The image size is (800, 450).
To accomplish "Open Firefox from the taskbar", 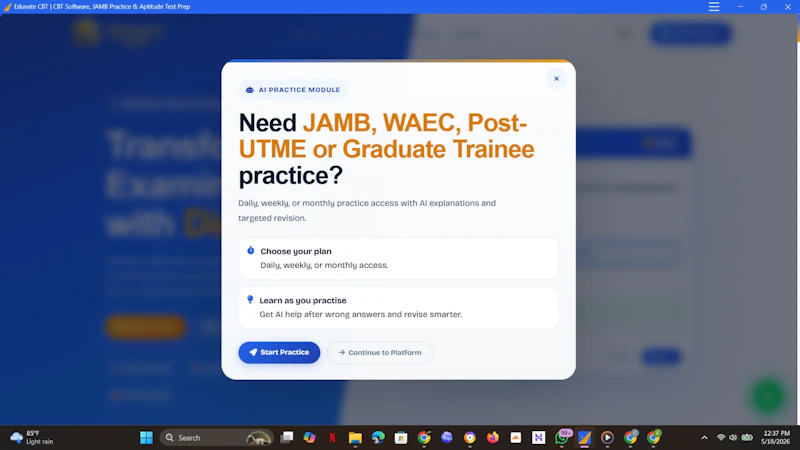I will point(492,438).
